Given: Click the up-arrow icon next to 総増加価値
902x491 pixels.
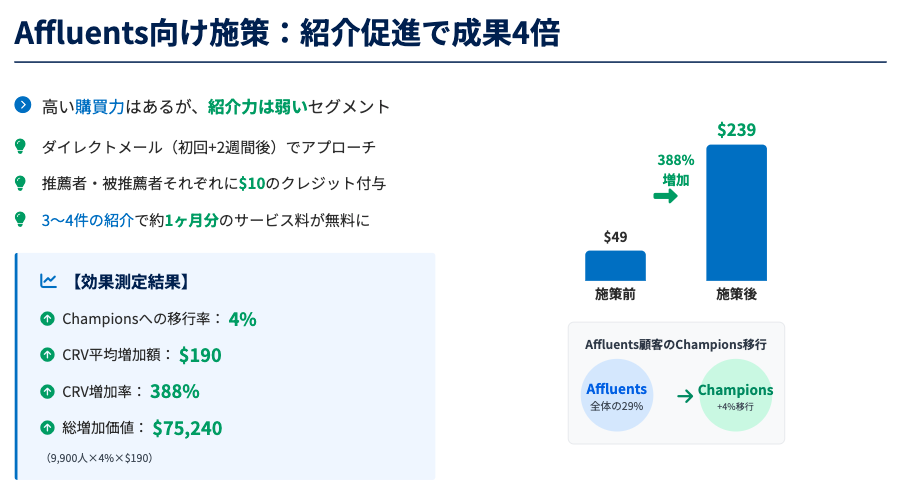Looking at the screenshot, I should (47, 428).
